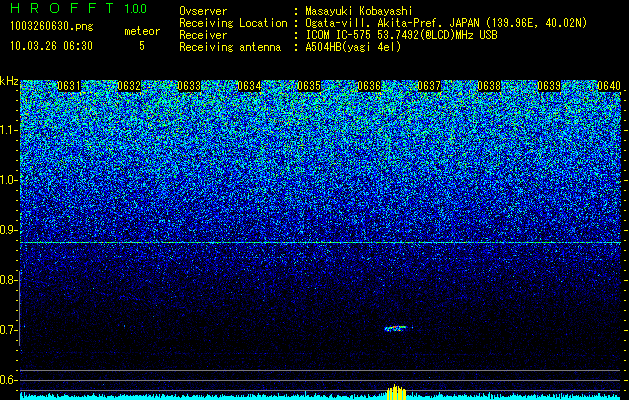Click the 0.8 frequency axis label
The height and width of the screenshot is (400, 629).
[x=9, y=280]
